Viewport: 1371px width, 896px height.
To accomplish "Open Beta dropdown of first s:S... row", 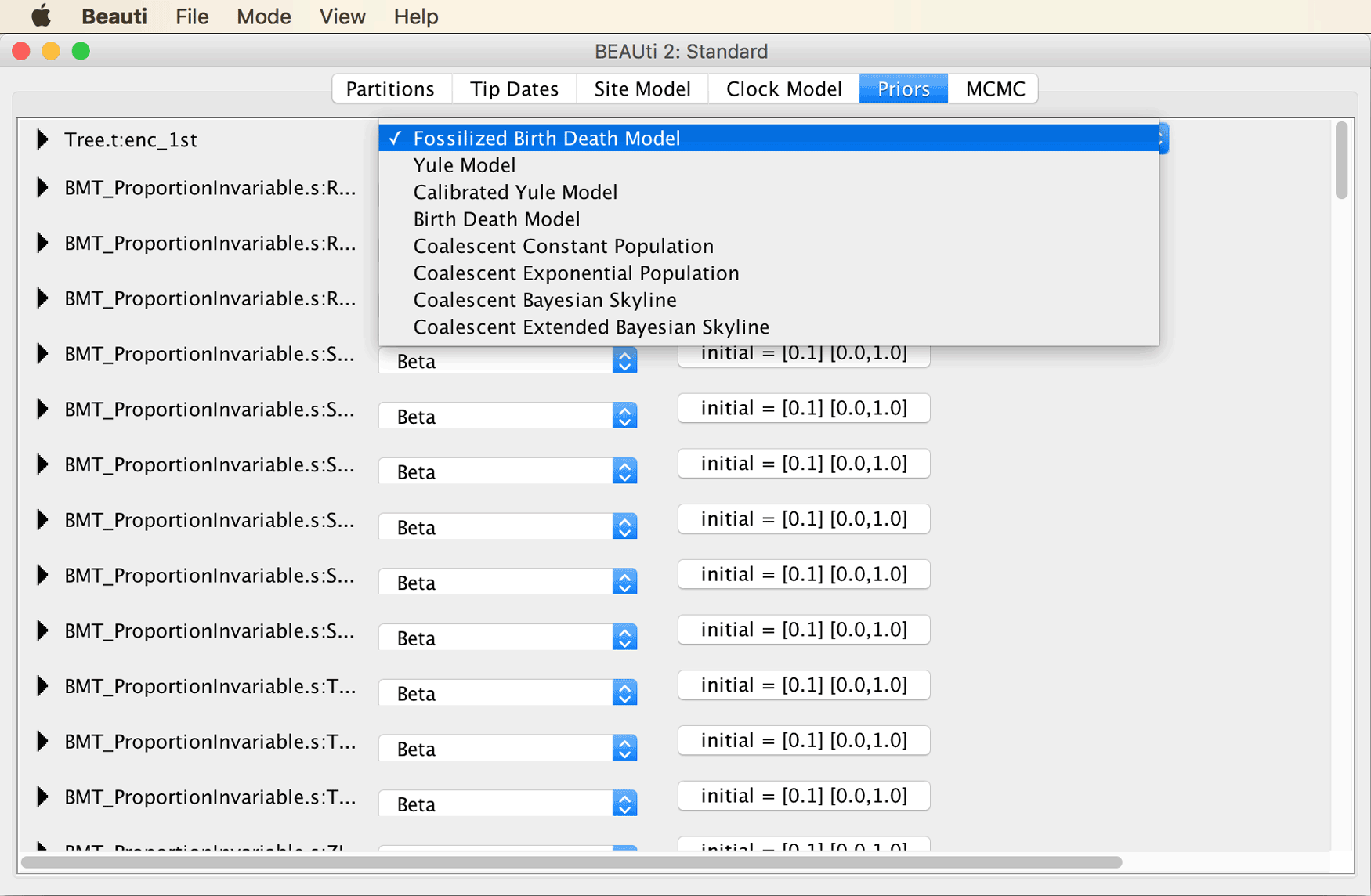I will point(508,360).
